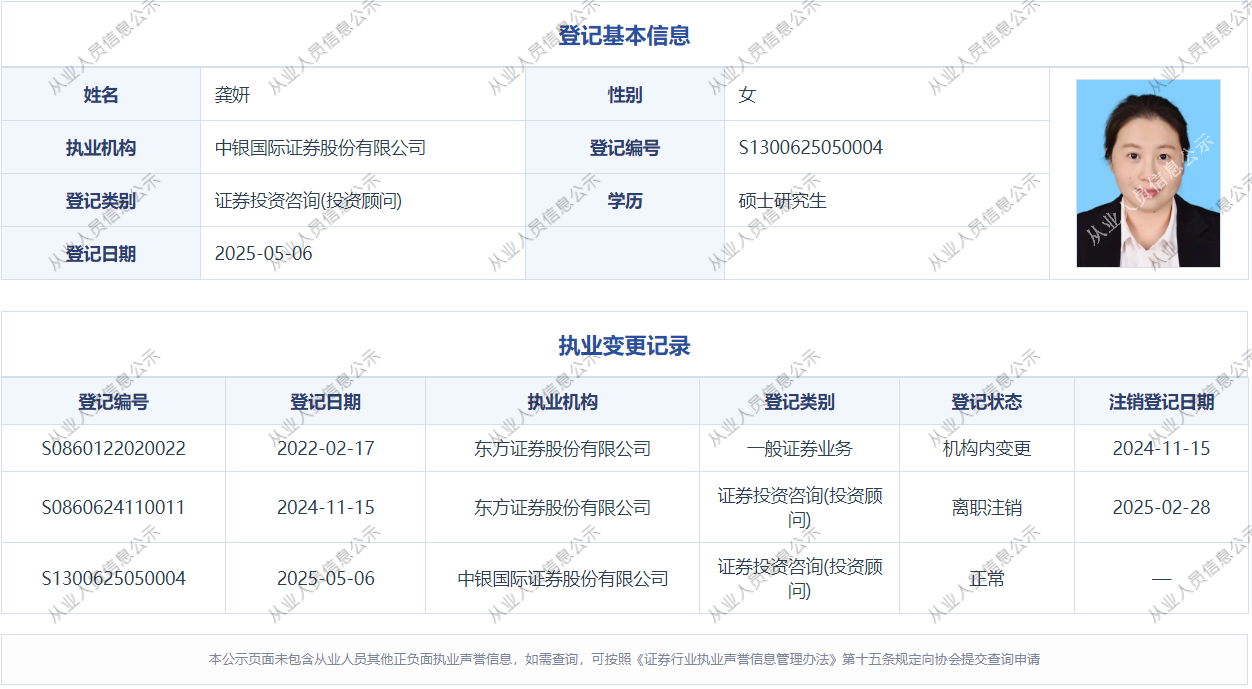Select the name value 龚妍
The width and height of the screenshot is (1252, 689).
[232, 95]
